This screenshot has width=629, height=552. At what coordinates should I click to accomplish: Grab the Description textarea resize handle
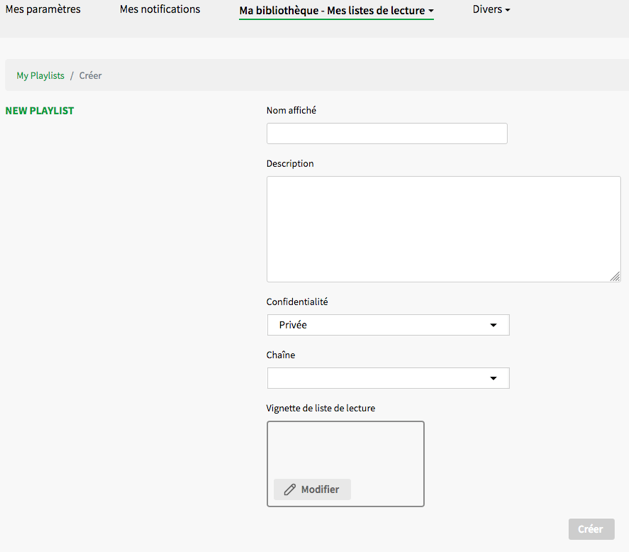tap(615, 276)
